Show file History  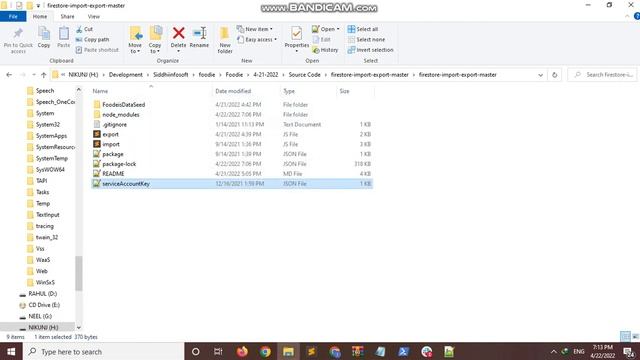tap(325, 50)
